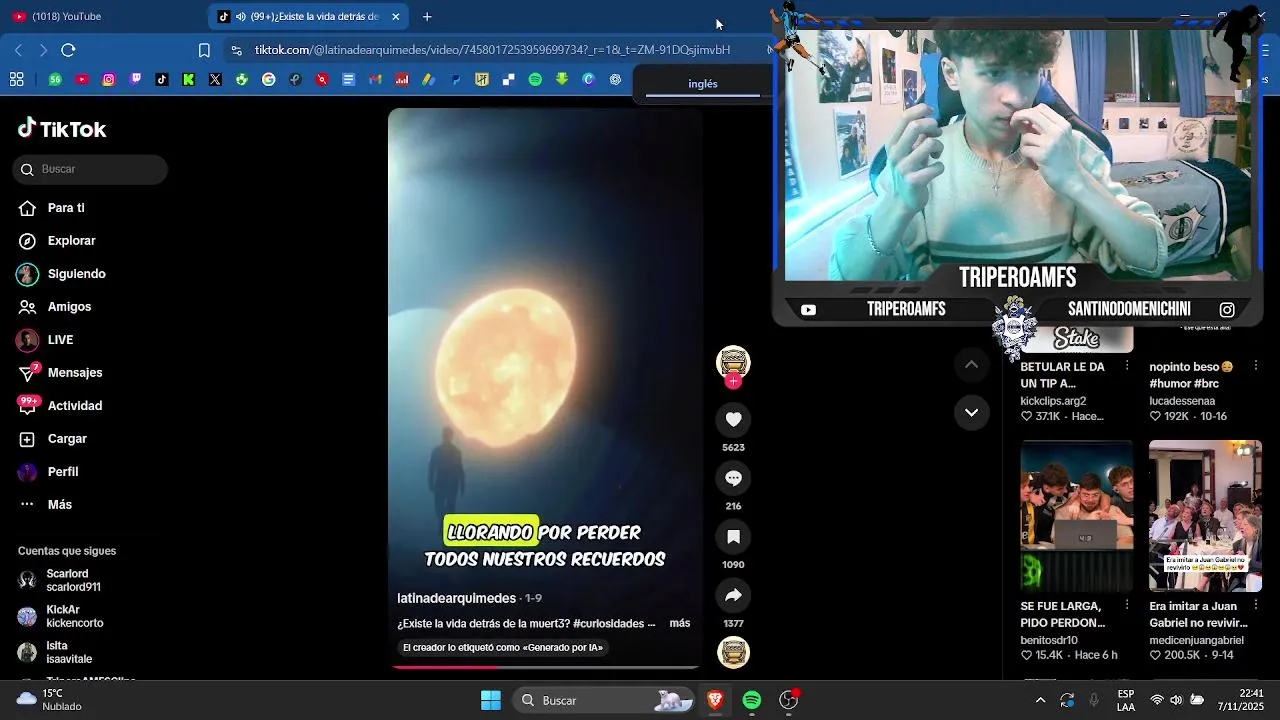1280x720 pixels.
Task: Save video using the bookmark icon
Action: coord(733,537)
